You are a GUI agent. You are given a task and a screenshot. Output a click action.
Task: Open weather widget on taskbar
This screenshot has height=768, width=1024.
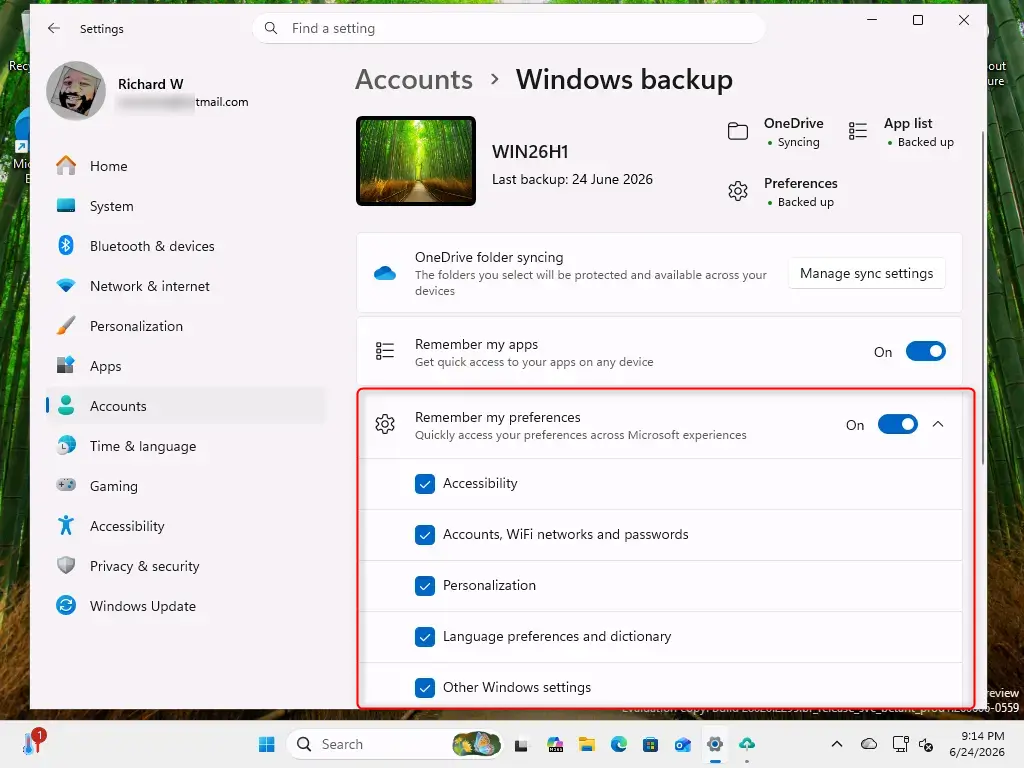pyautogui.click(x=33, y=743)
